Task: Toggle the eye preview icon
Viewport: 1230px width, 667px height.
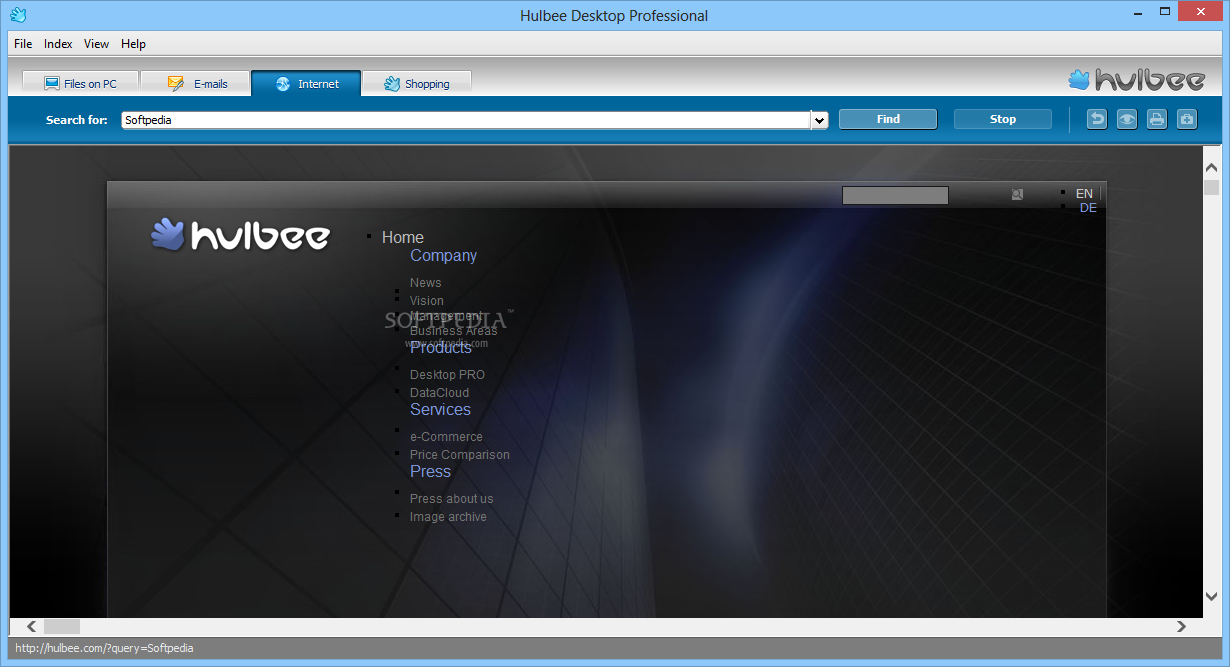Action: [1127, 119]
